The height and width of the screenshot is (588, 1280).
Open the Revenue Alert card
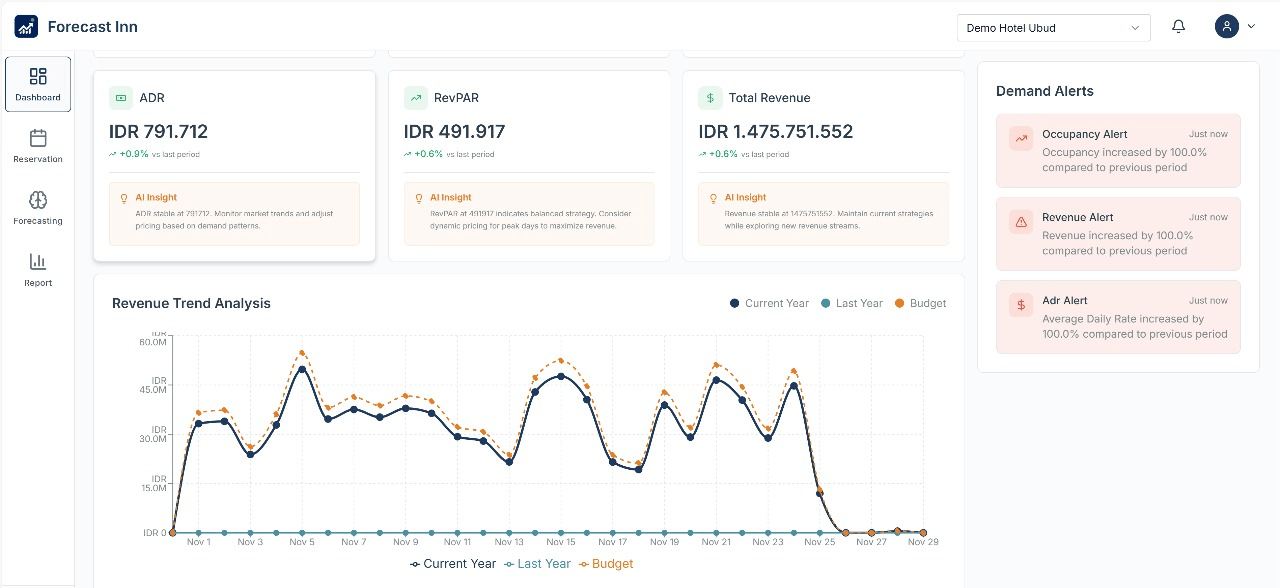tap(1118, 233)
